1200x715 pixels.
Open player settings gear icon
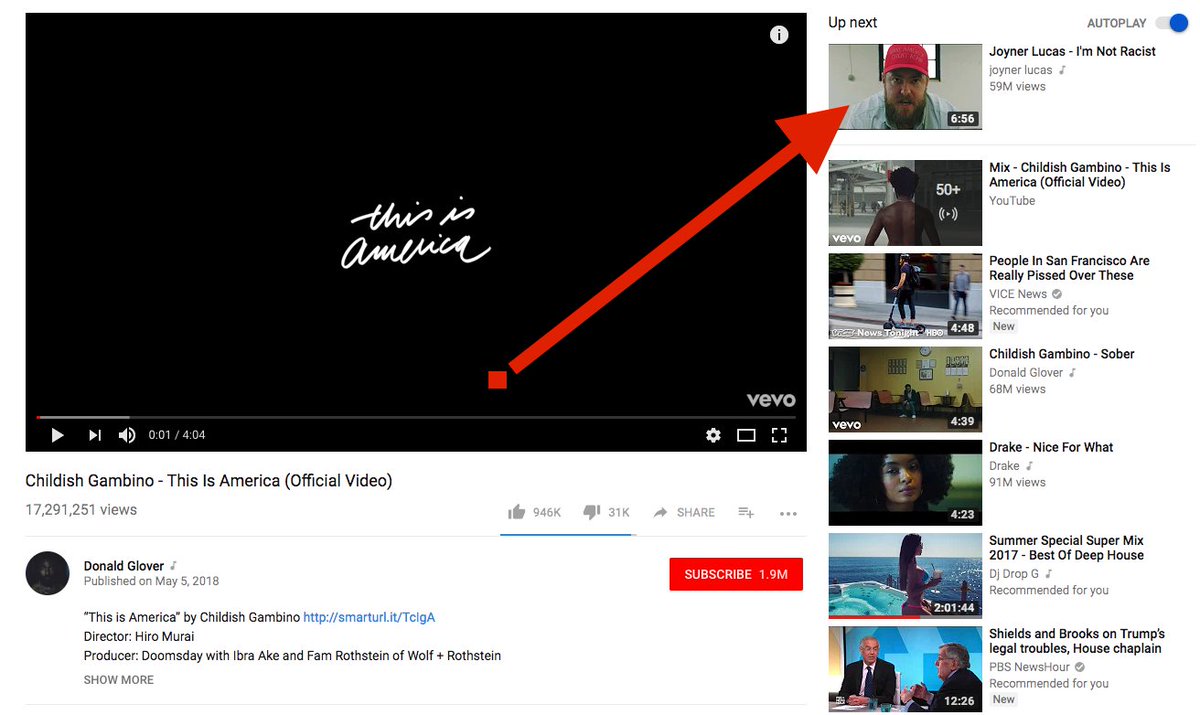click(x=713, y=435)
